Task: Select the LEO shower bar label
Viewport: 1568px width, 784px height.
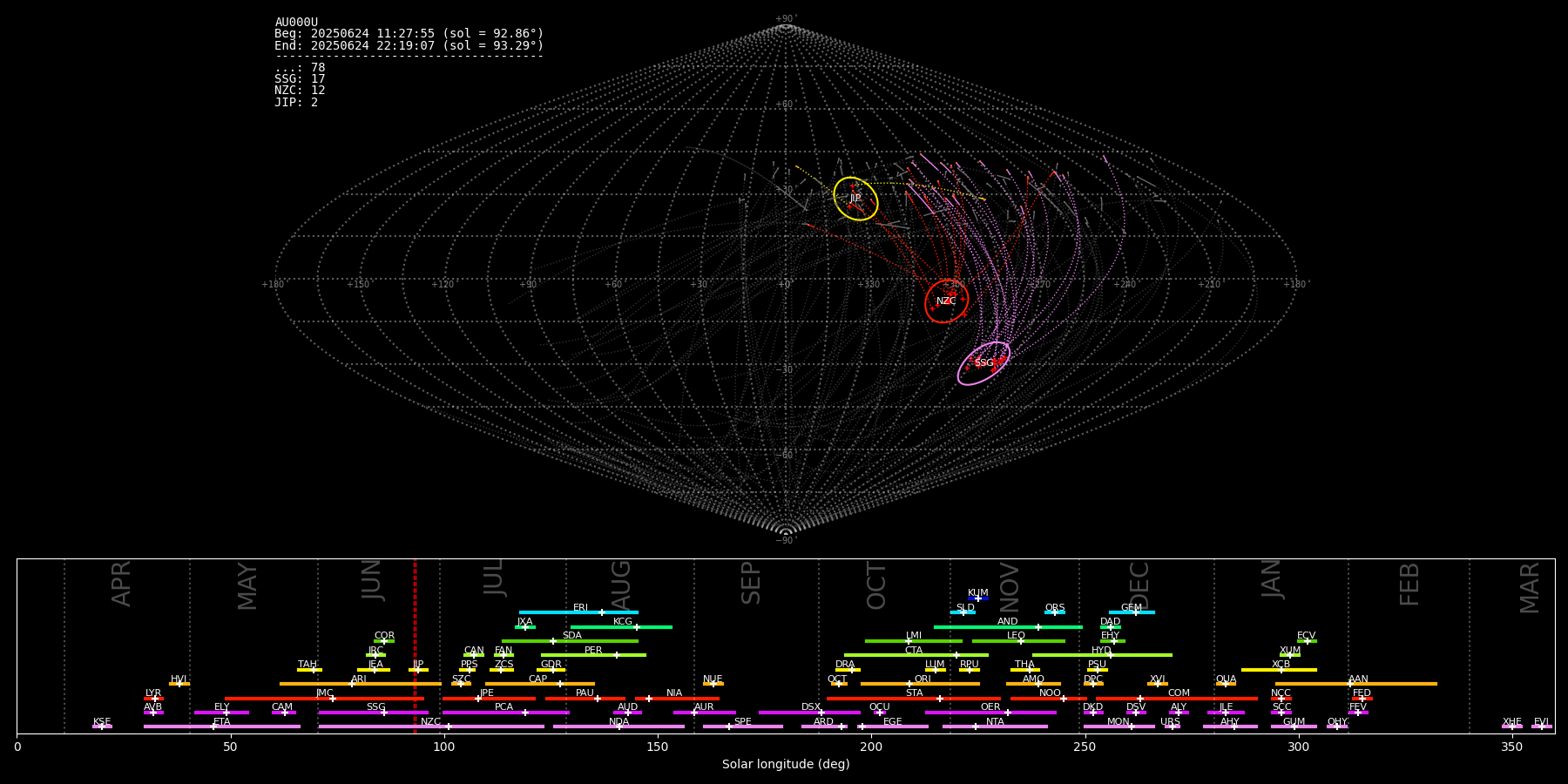Action: click(1016, 636)
